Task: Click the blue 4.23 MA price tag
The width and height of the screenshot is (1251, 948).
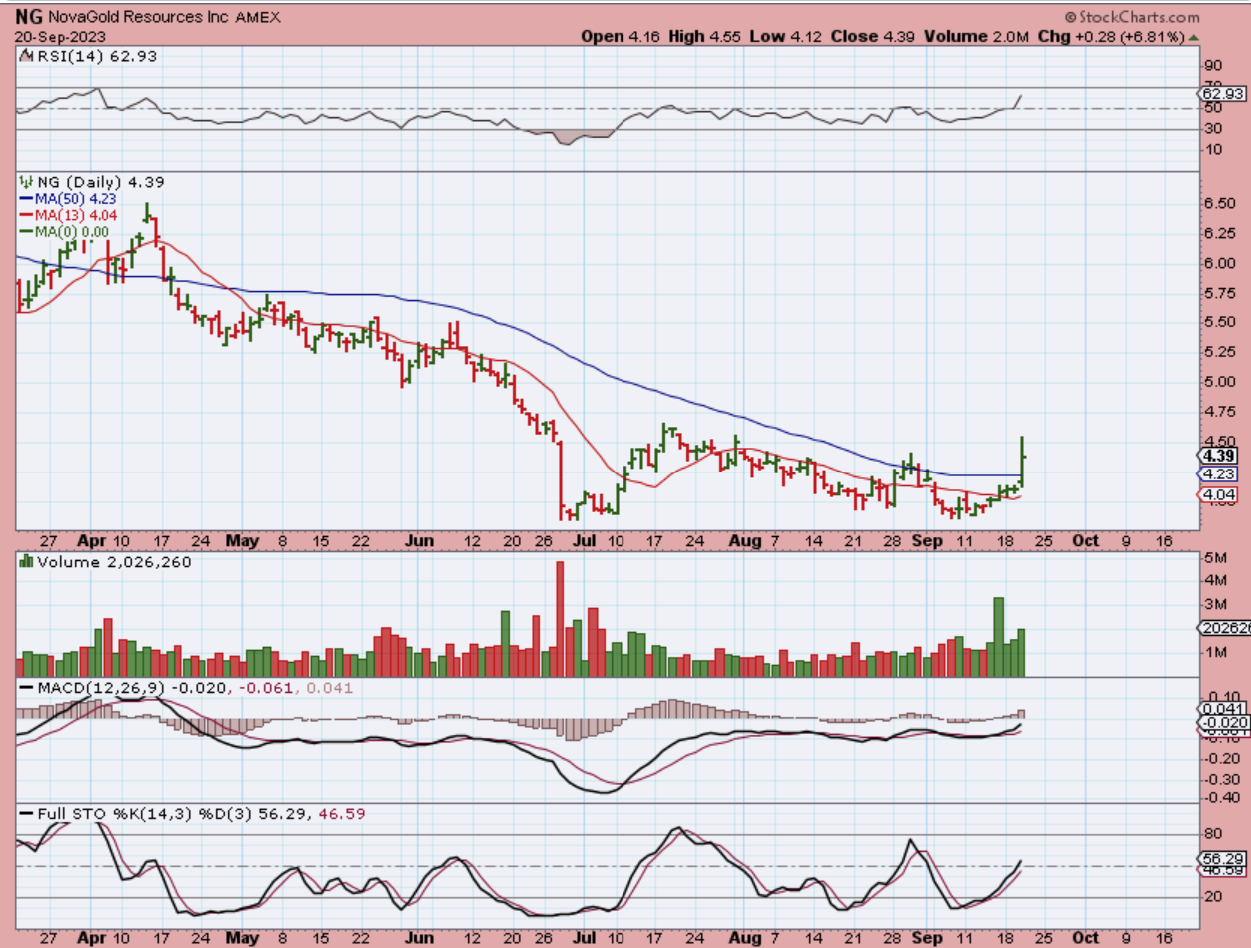Action: 1217,474
